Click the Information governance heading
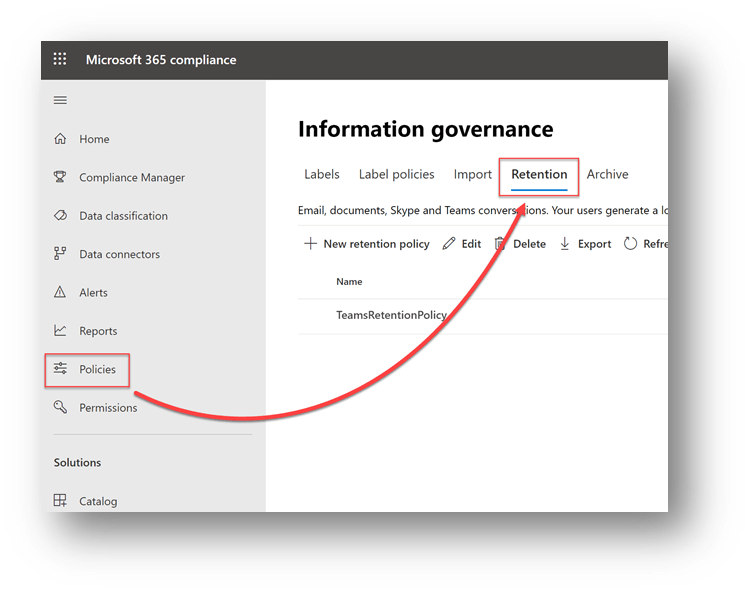 tap(425, 129)
